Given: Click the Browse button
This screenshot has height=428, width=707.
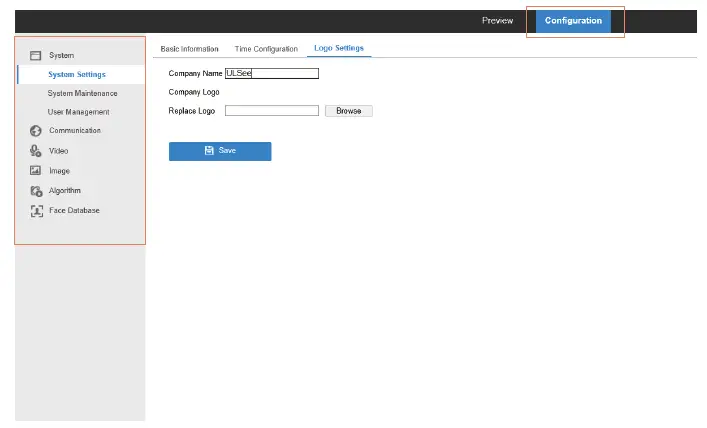Looking at the screenshot, I should [349, 111].
